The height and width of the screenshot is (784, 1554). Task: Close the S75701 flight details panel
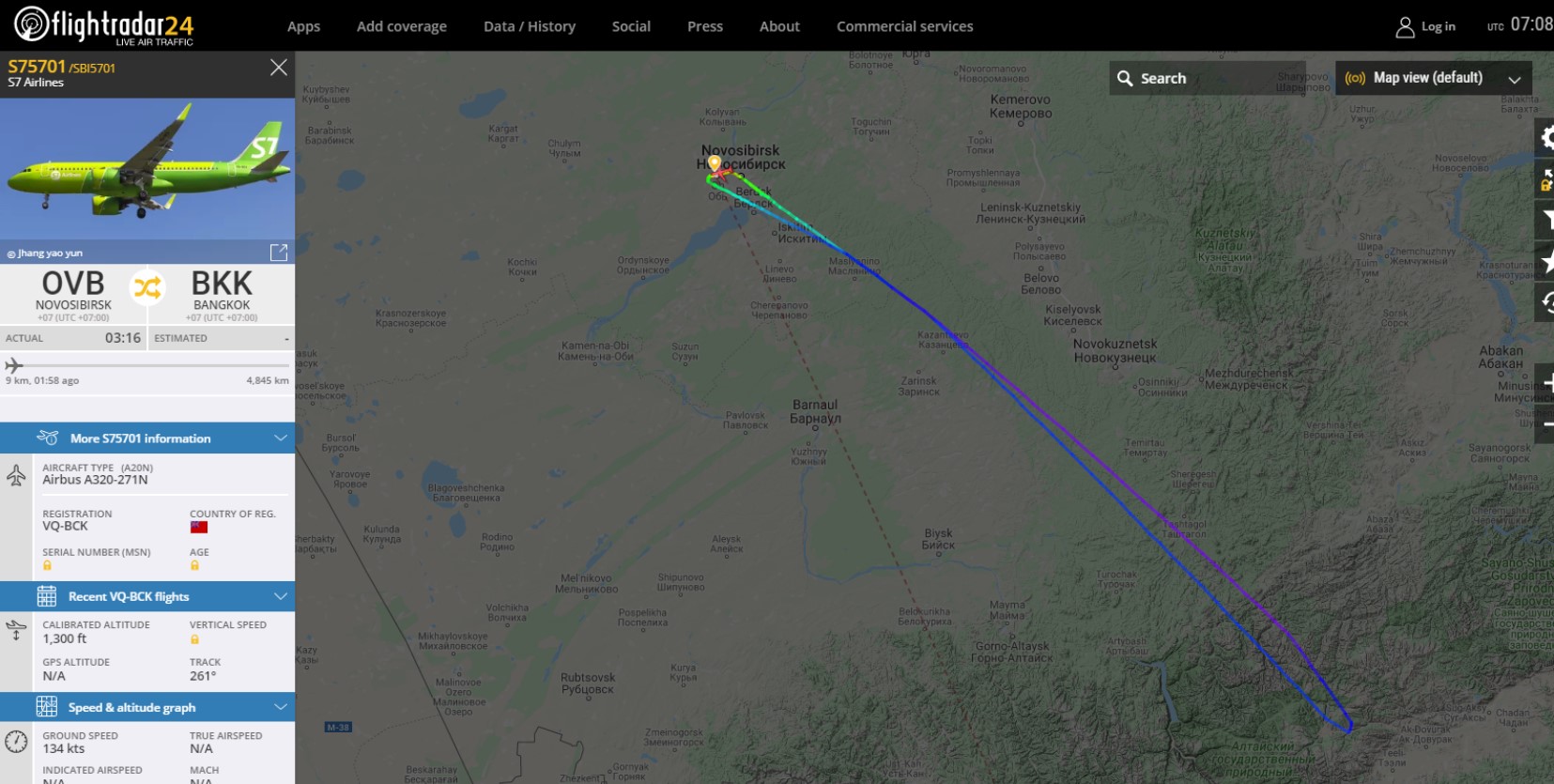(x=279, y=67)
